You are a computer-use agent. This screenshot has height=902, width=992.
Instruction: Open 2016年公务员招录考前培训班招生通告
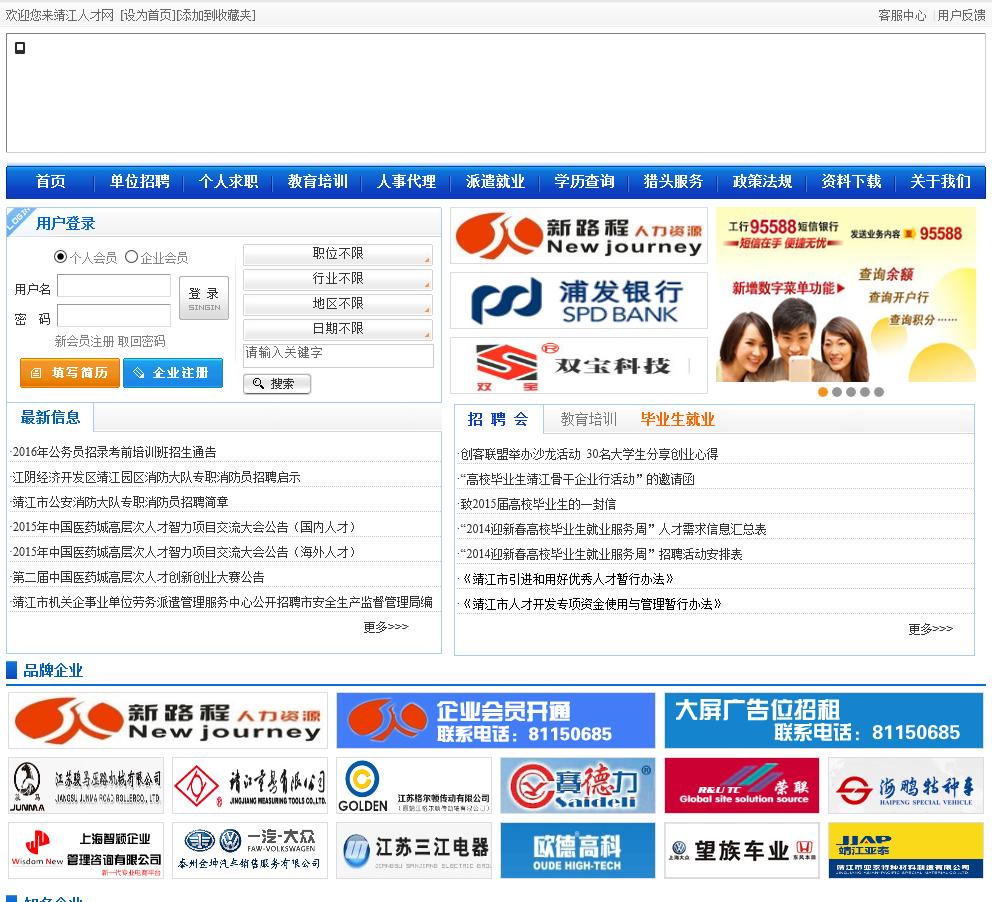115,452
